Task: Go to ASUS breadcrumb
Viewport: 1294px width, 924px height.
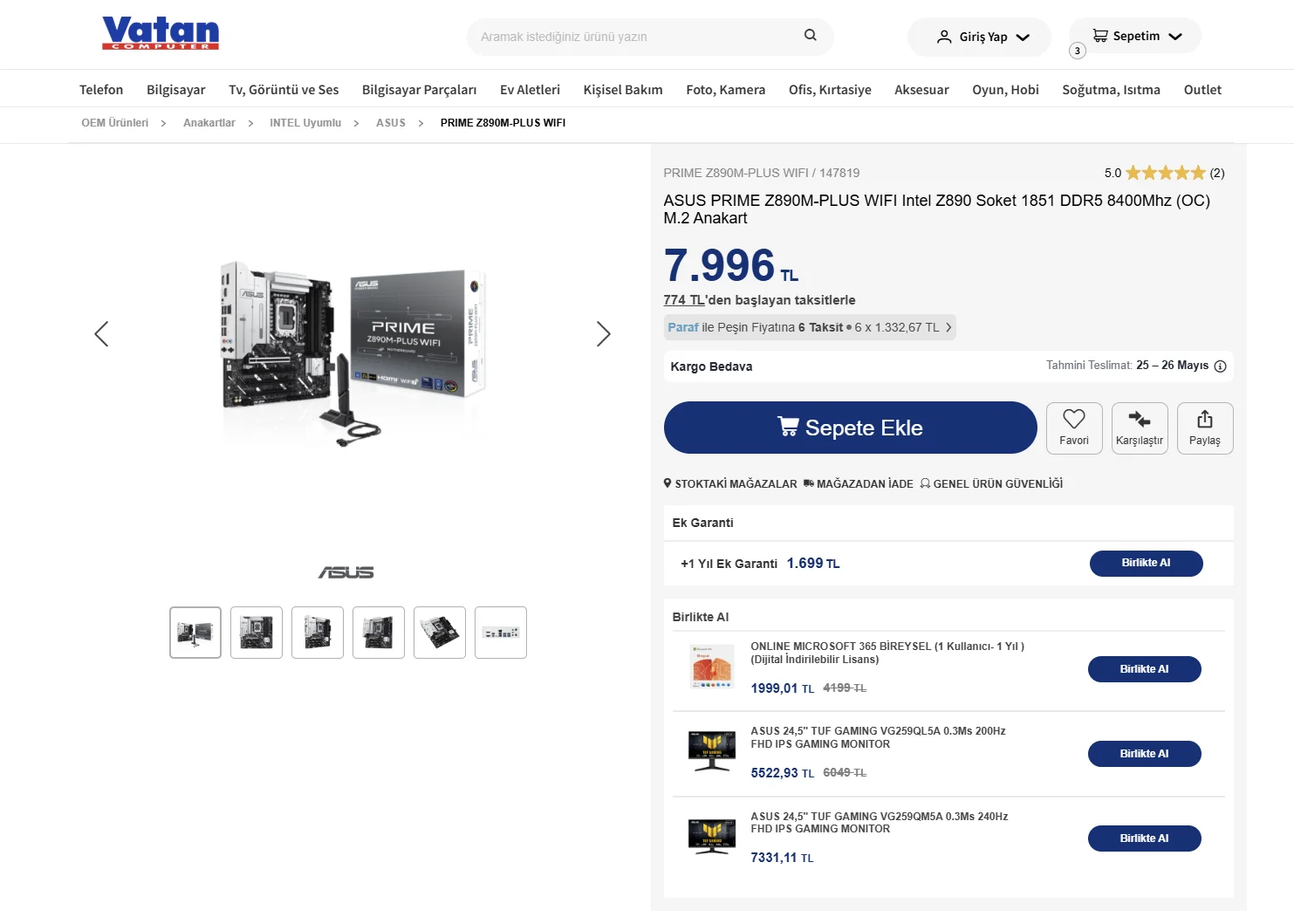Action: coord(391,123)
